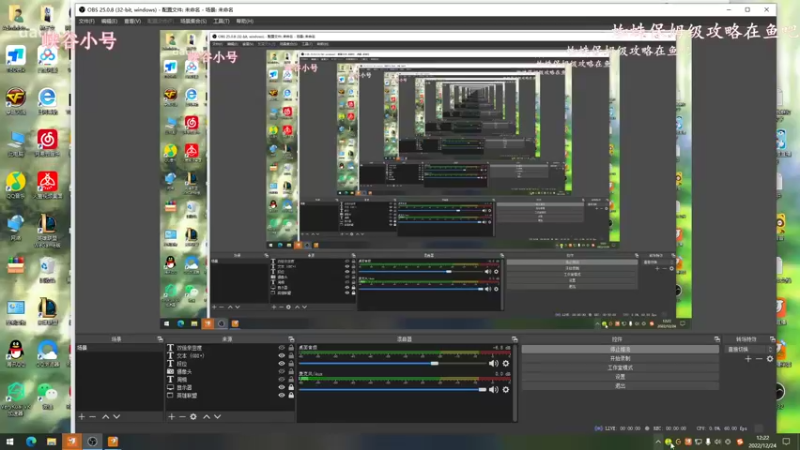800x450 pixels.
Task: Toggle visibility of 文本 (GDI+) source
Action: click(x=281, y=356)
